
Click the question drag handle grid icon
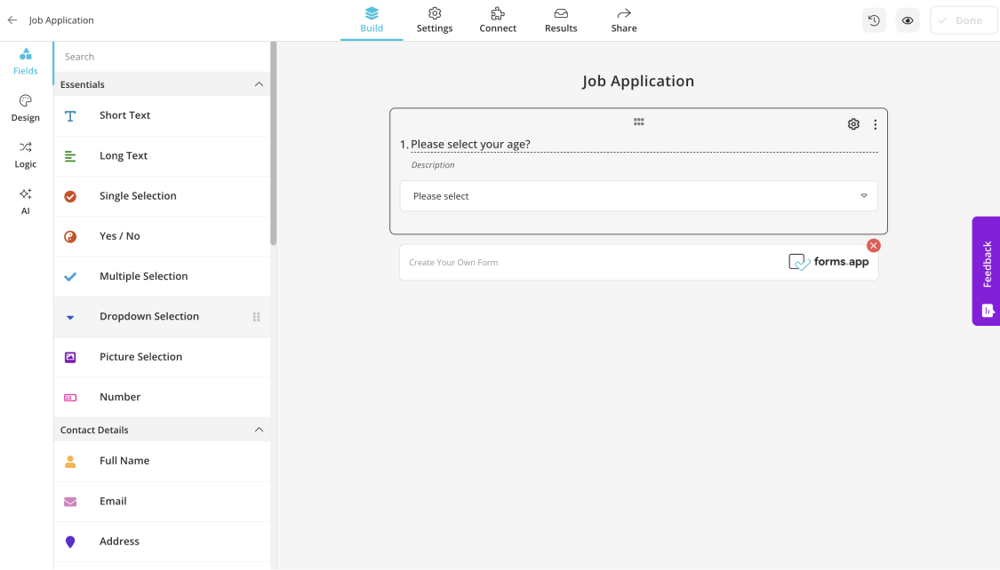click(638, 122)
